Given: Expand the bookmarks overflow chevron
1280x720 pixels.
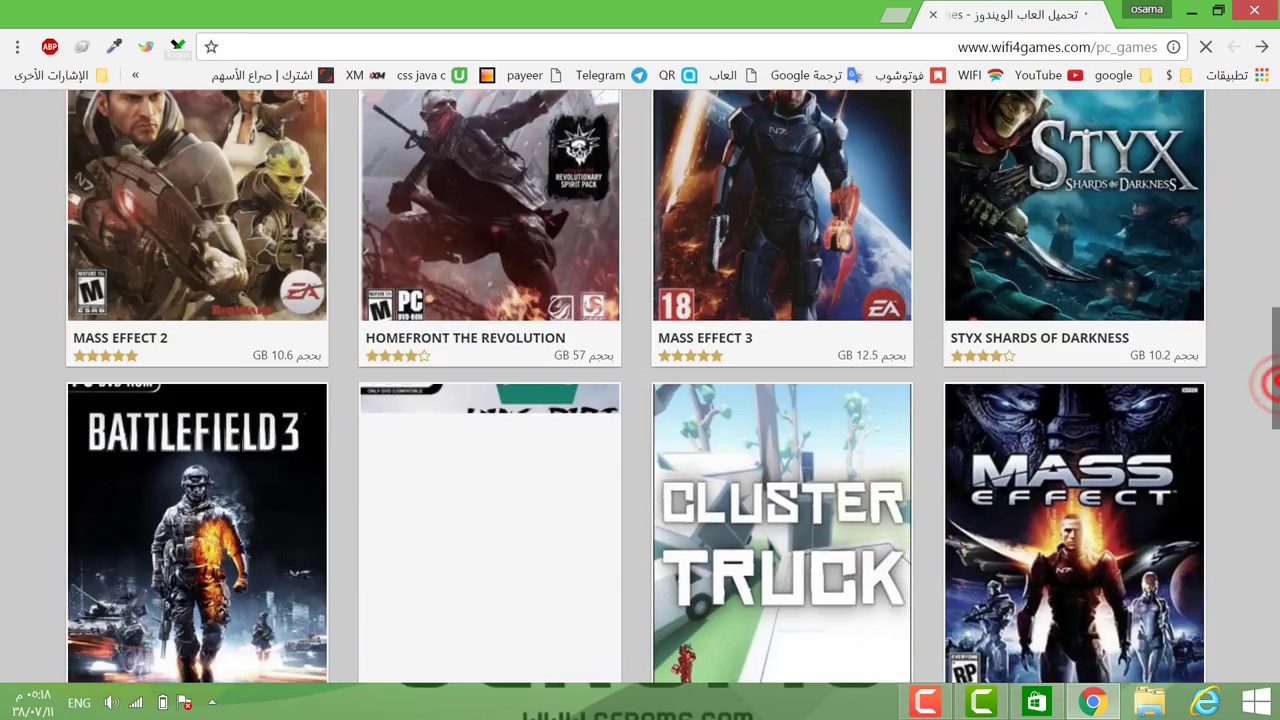Looking at the screenshot, I should point(135,75).
